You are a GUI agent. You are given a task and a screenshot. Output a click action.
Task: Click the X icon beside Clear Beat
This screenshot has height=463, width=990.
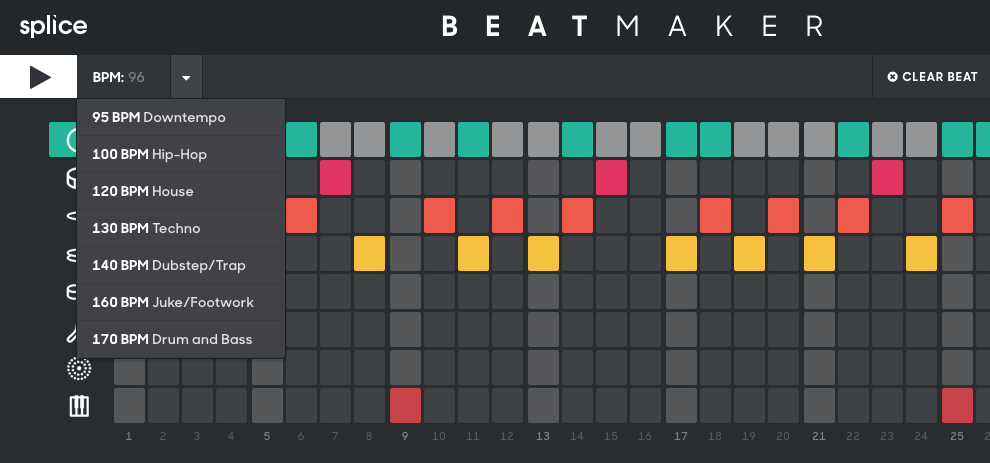point(892,77)
